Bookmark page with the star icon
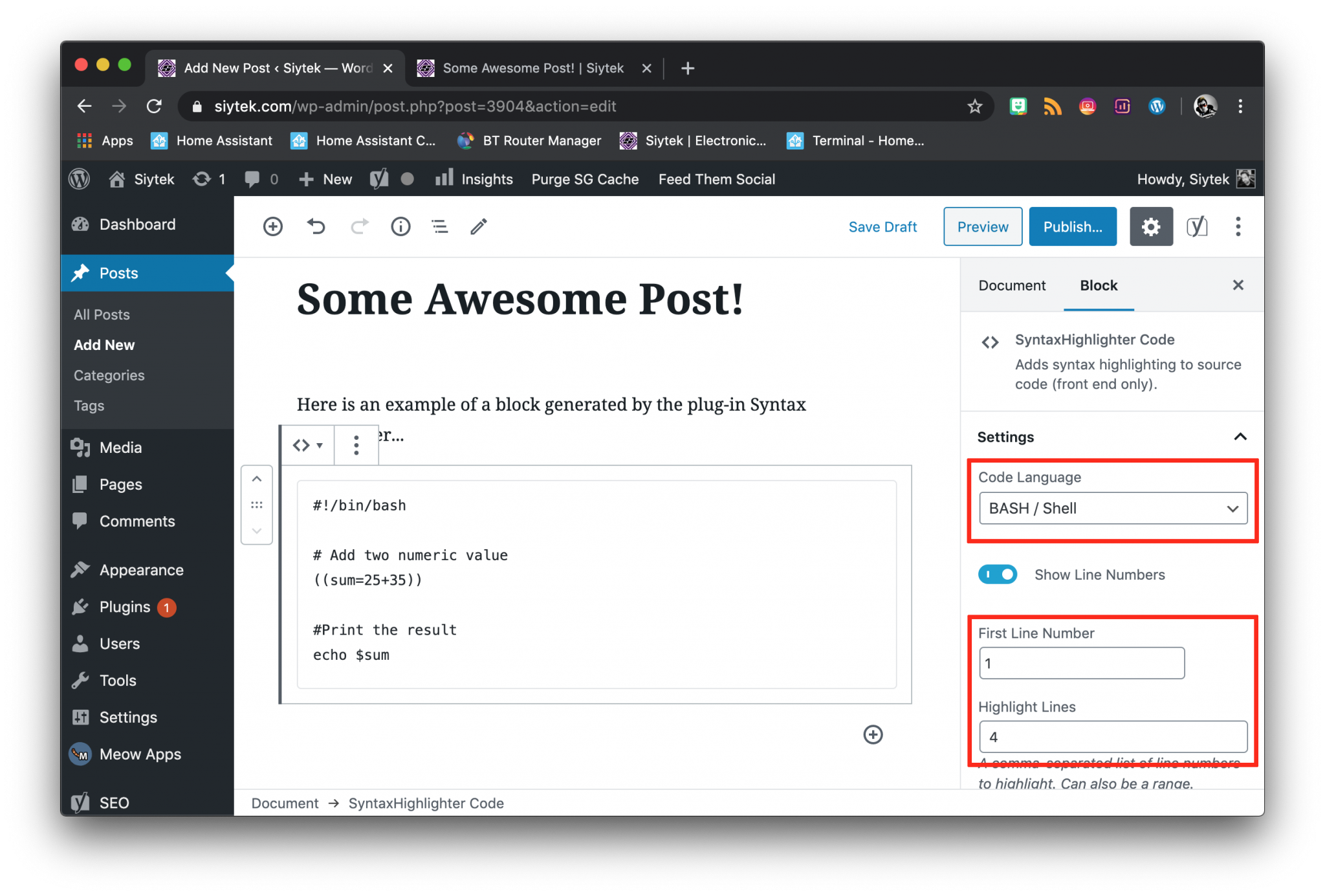1325x896 pixels. (x=974, y=106)
